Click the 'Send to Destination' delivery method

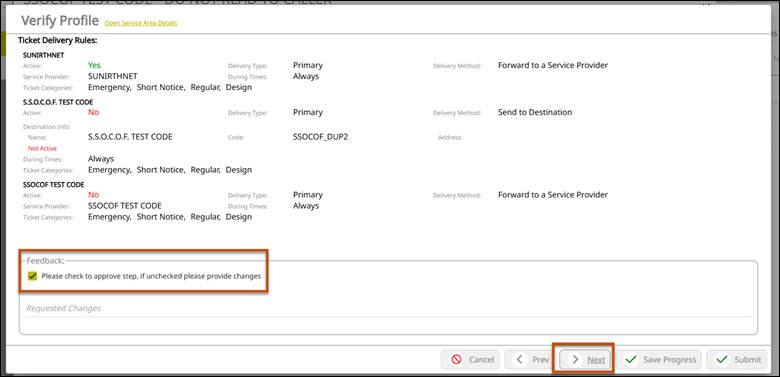(x=535, y=112)
